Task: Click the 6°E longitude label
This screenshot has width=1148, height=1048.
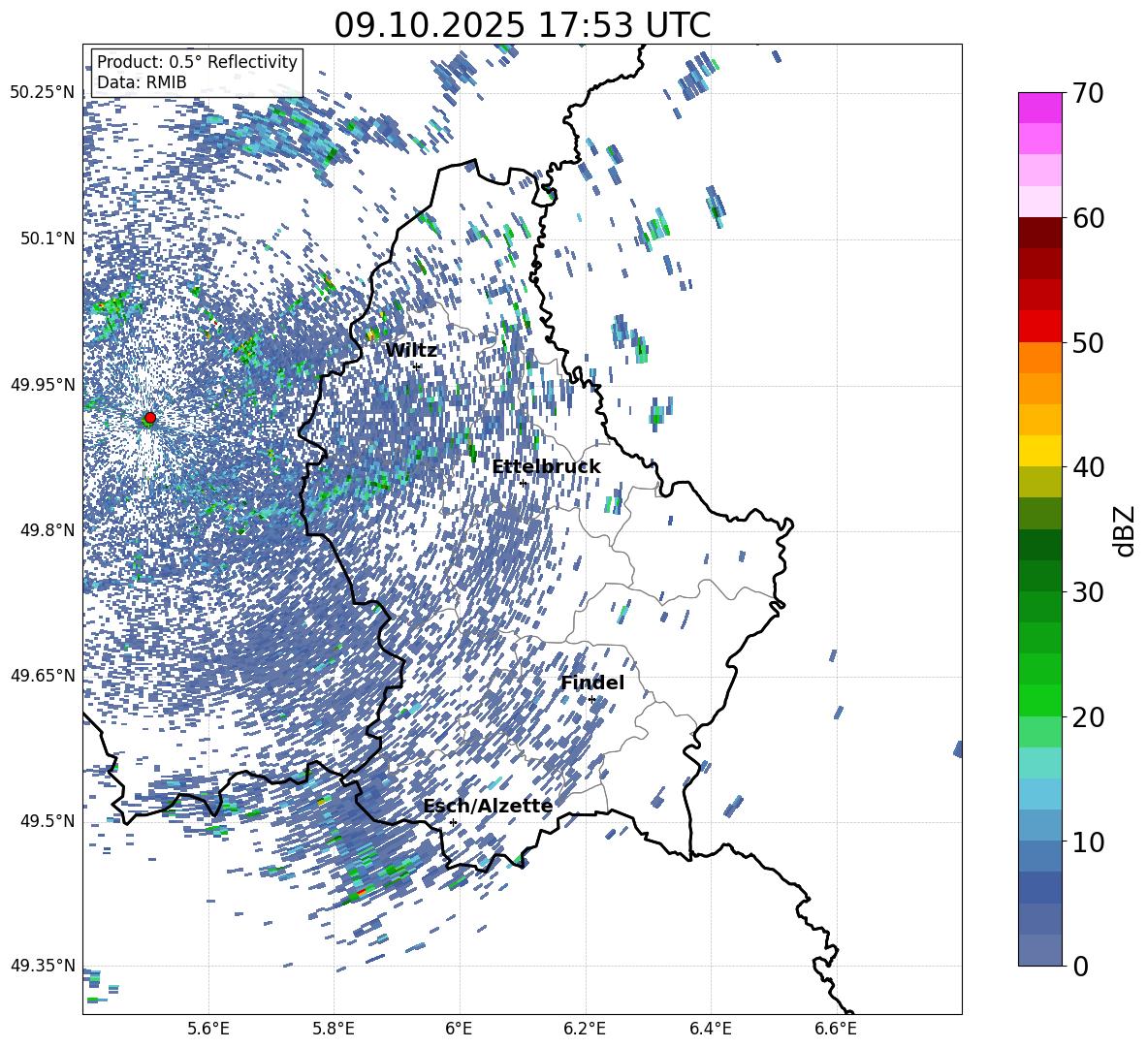Action: [459, 1029]
